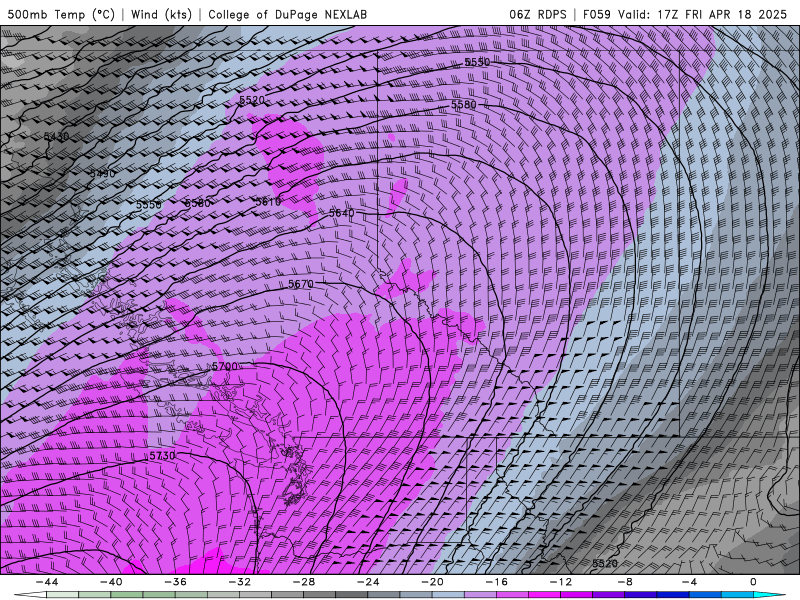Click the -28 colorbar scale label
The height and width of the screenshot is (600, 800).
point(304,582)
